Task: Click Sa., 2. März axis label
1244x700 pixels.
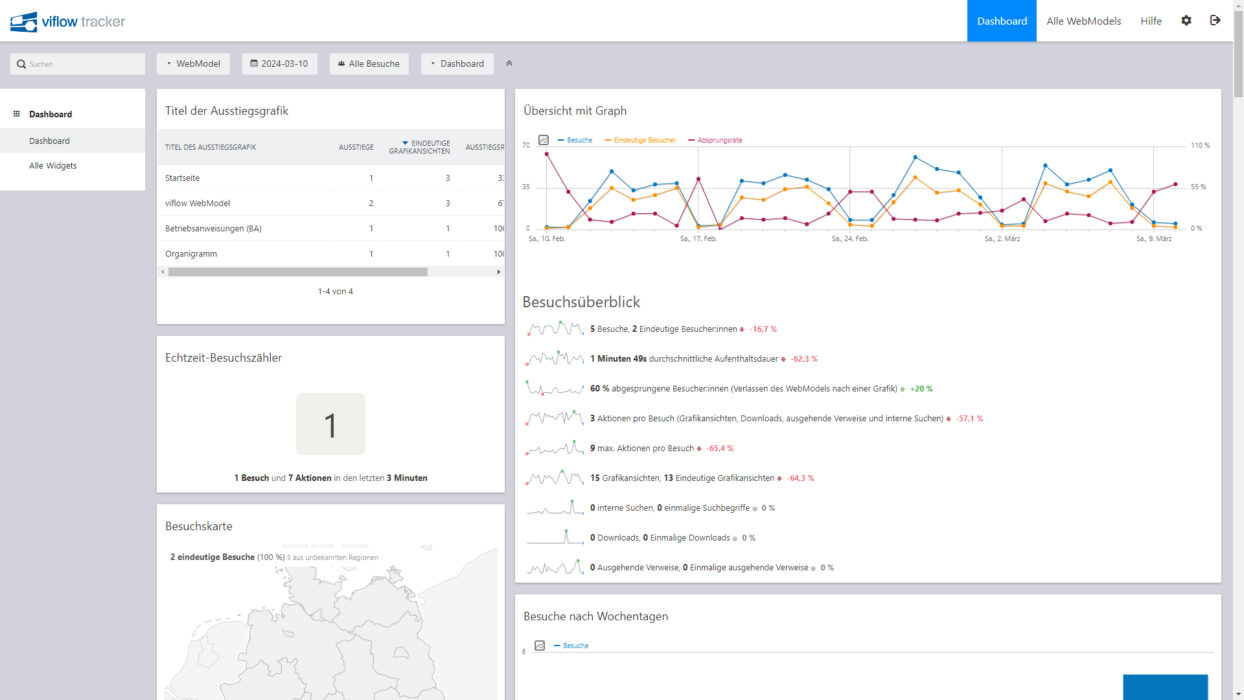Action: coord(1001,239)
